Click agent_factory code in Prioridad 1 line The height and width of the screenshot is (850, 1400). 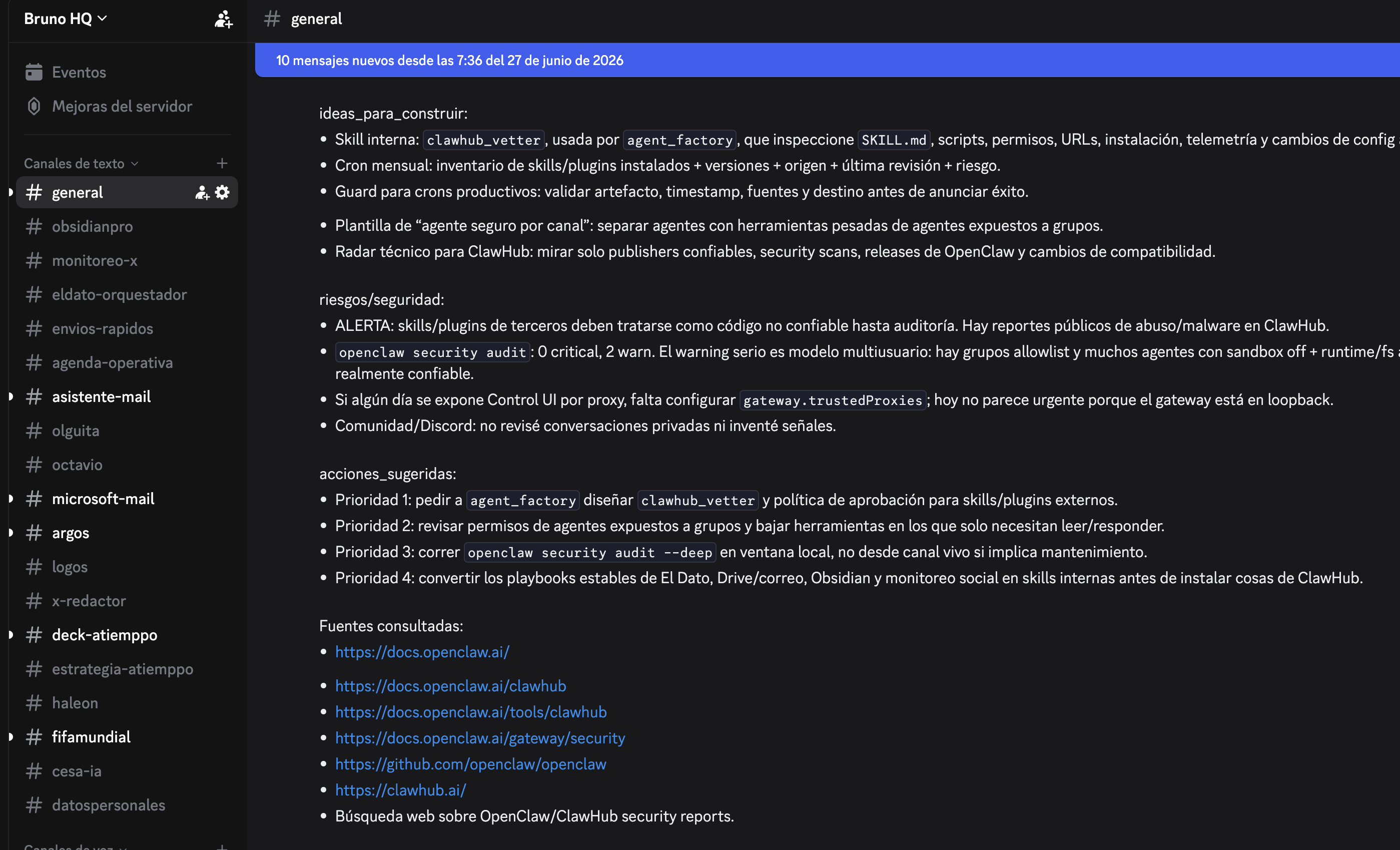coord(523,500)
